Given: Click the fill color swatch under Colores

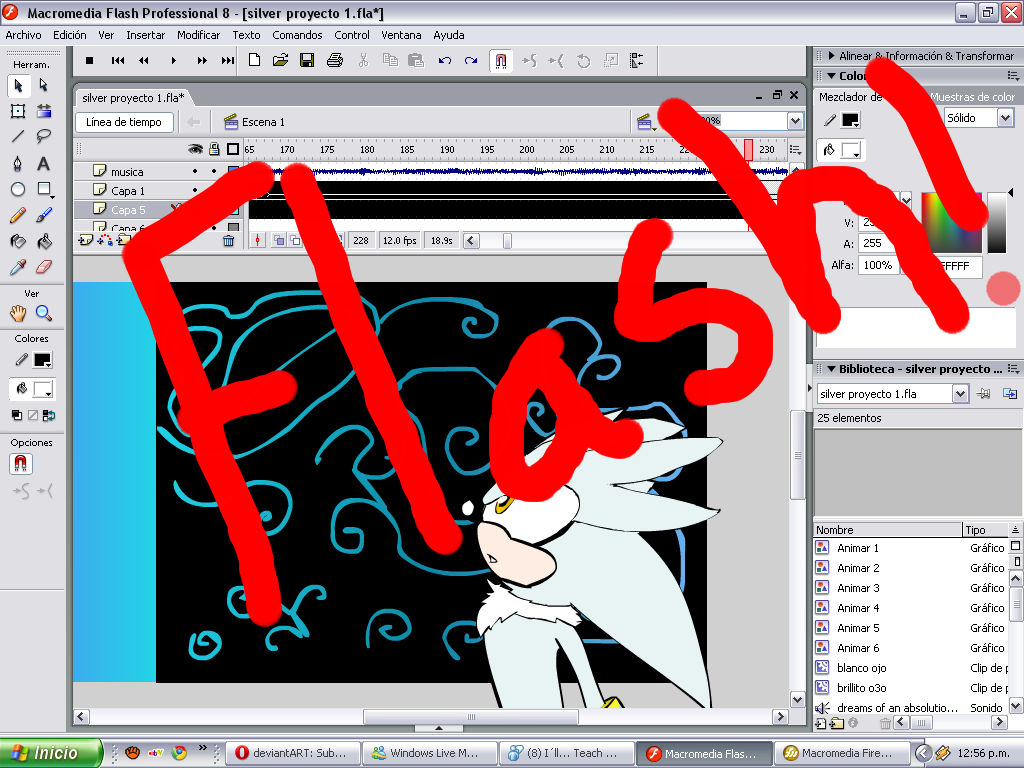Looking at the screenshot, I should point(42,389).
